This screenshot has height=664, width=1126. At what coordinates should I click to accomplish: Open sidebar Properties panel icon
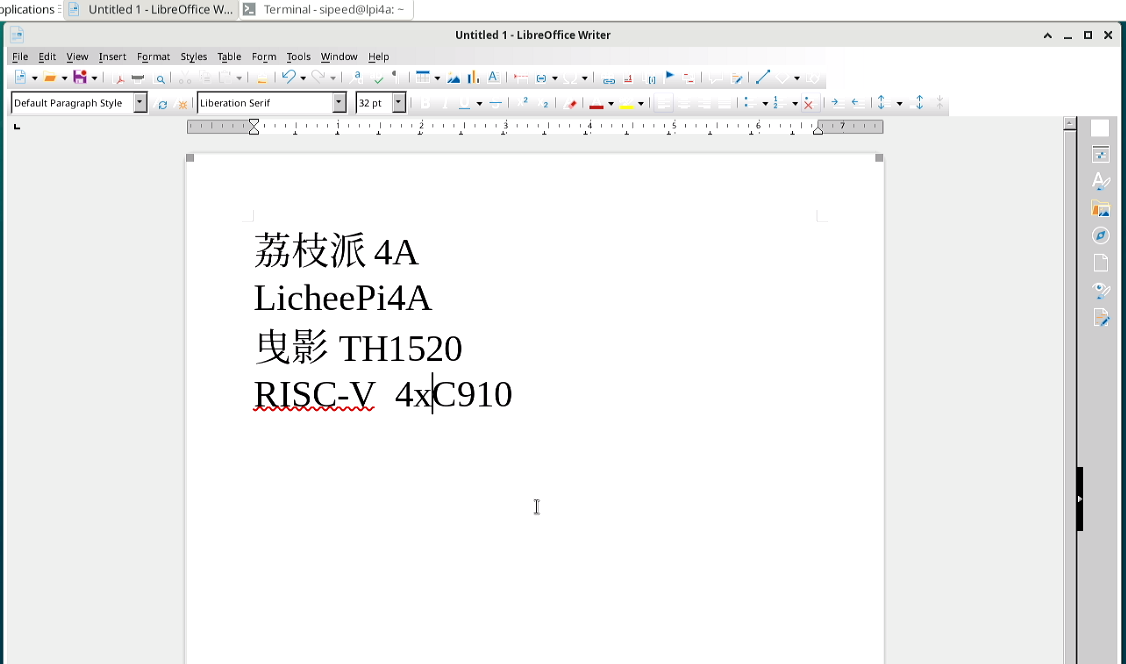coord(1100,154)
